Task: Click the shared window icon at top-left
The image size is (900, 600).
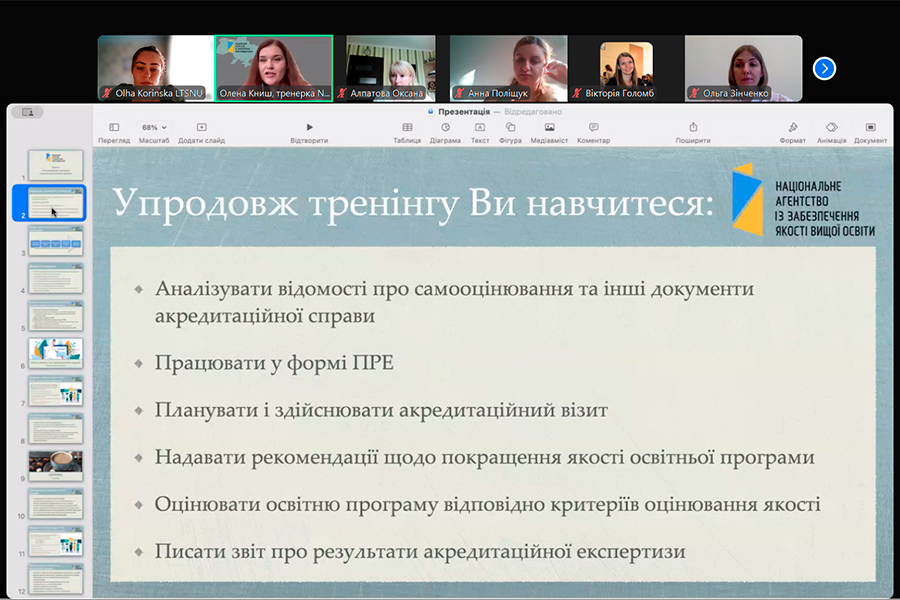Action: click(28, 112)
